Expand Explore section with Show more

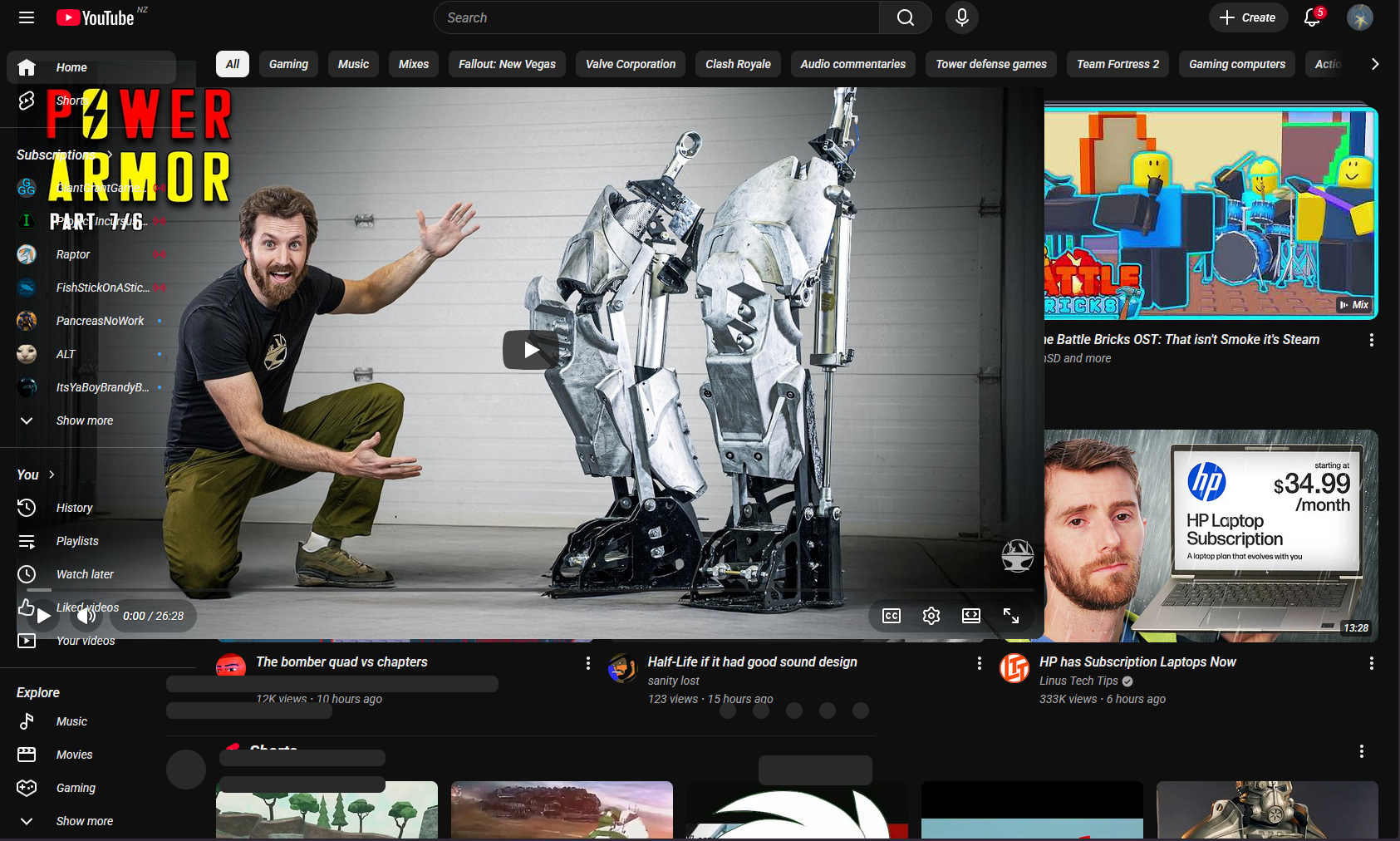point(84,821)
